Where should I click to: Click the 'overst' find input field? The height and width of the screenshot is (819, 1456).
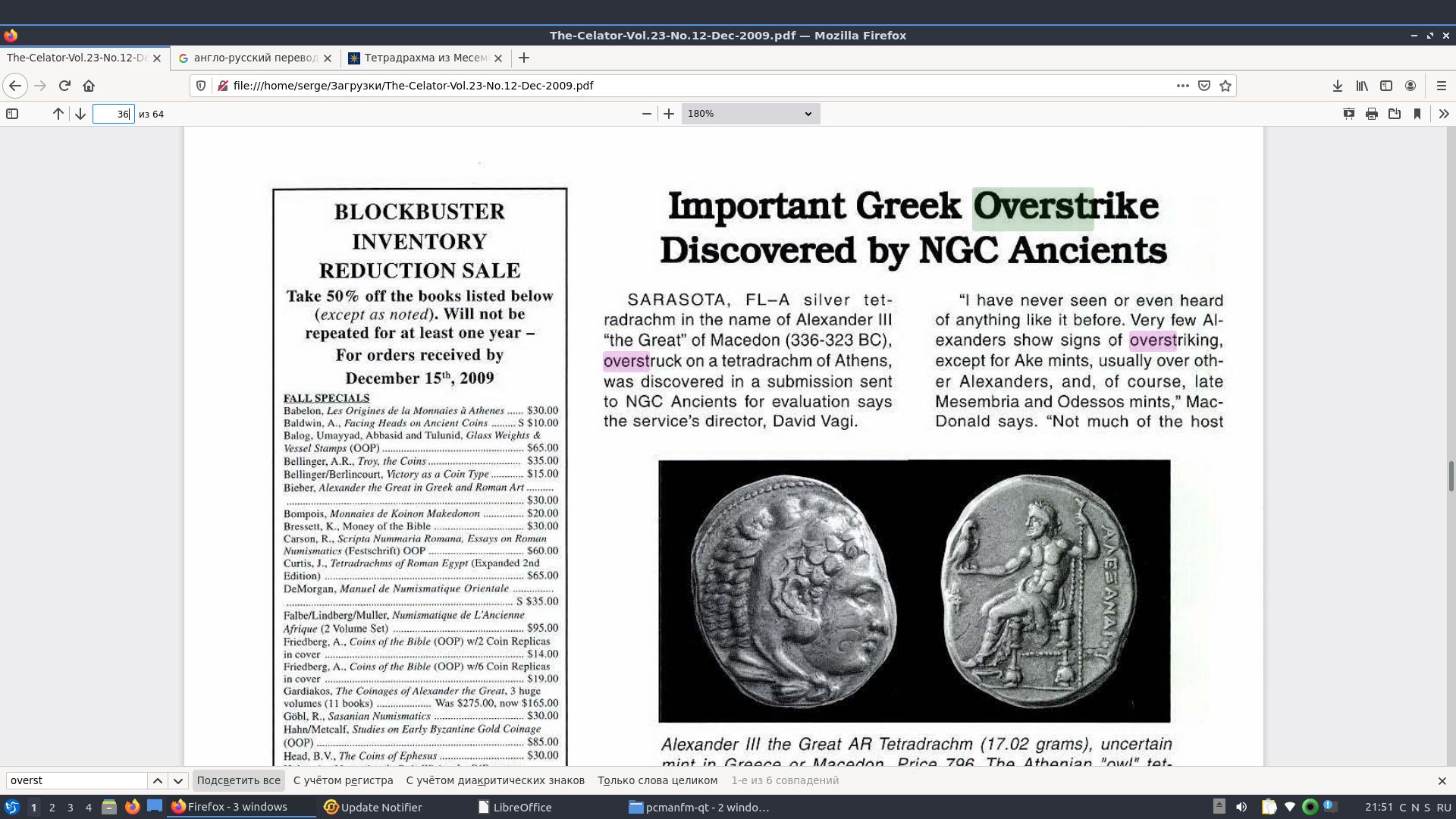(76, 780)
